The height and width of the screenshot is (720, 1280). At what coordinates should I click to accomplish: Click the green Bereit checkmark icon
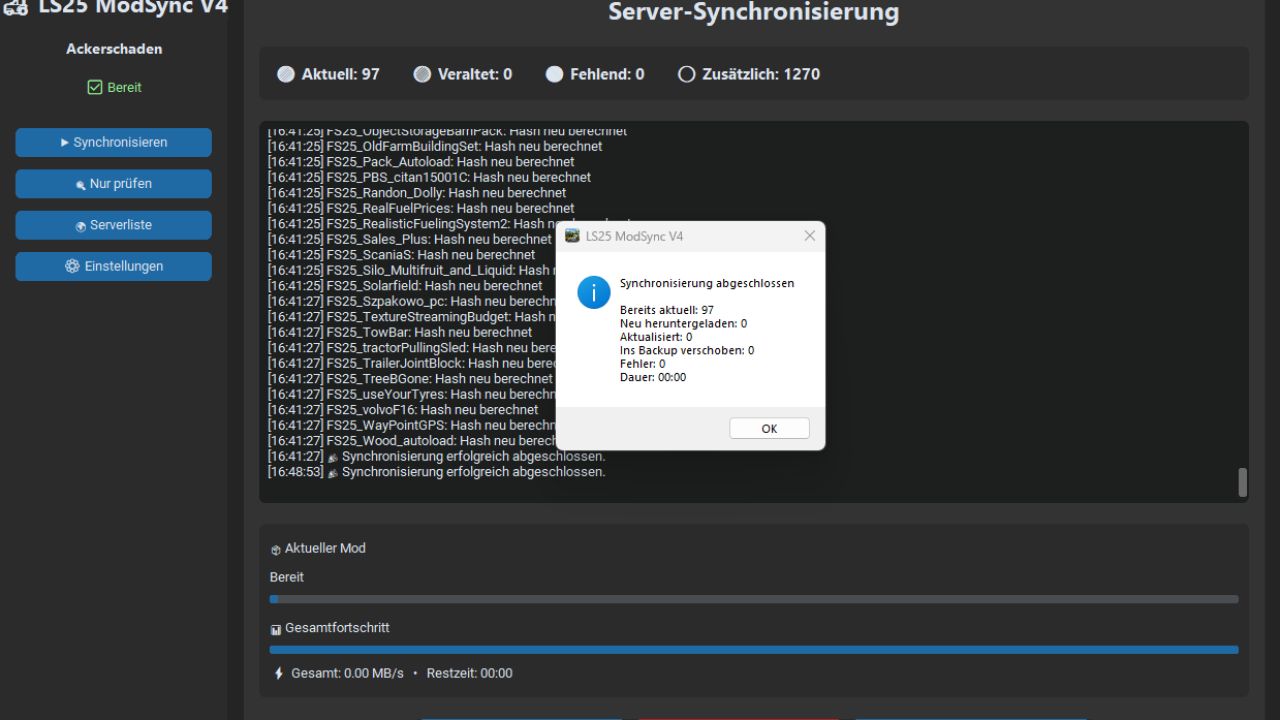pos(95,88)
